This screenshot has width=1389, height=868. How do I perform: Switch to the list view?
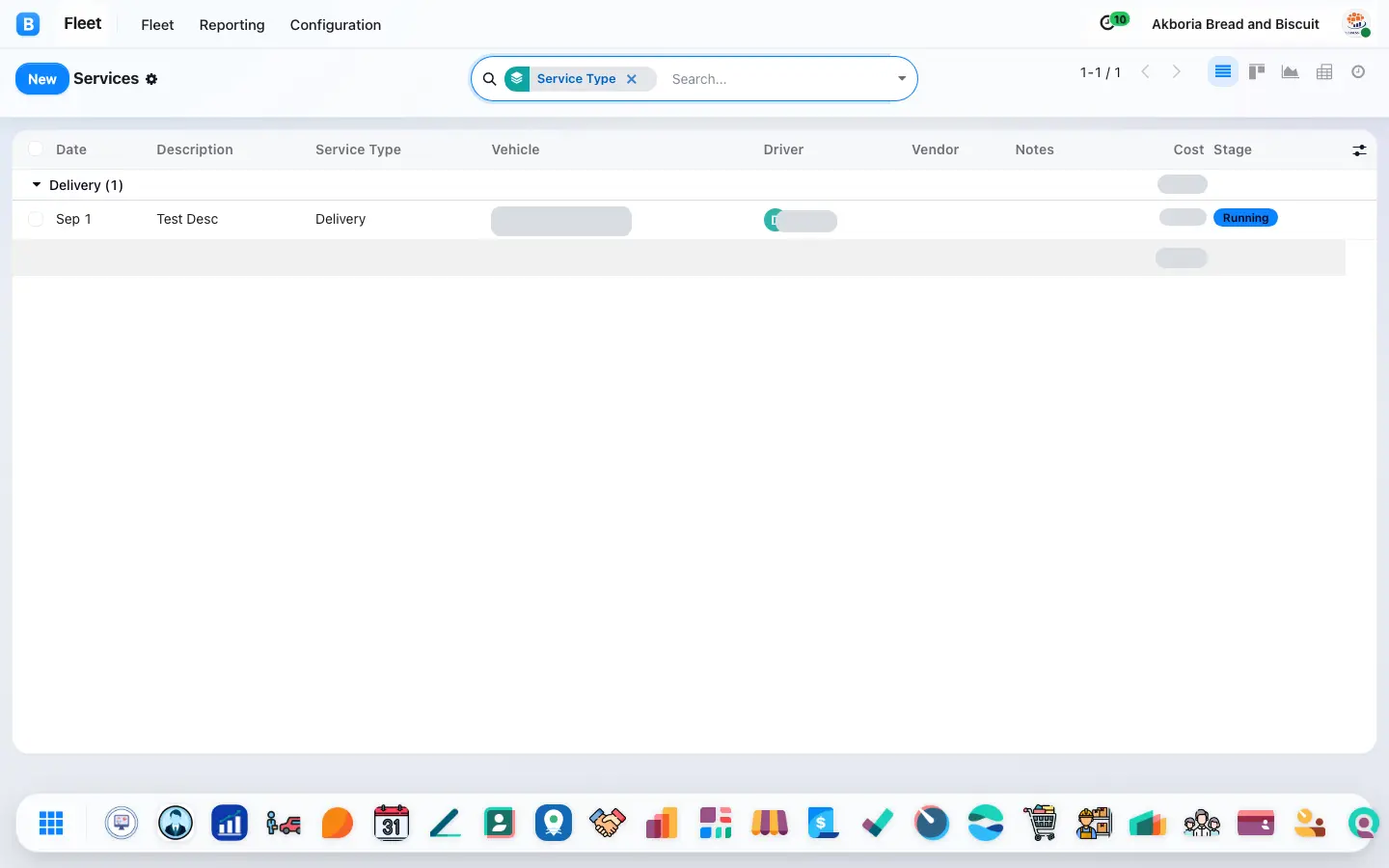(1223, 72)
